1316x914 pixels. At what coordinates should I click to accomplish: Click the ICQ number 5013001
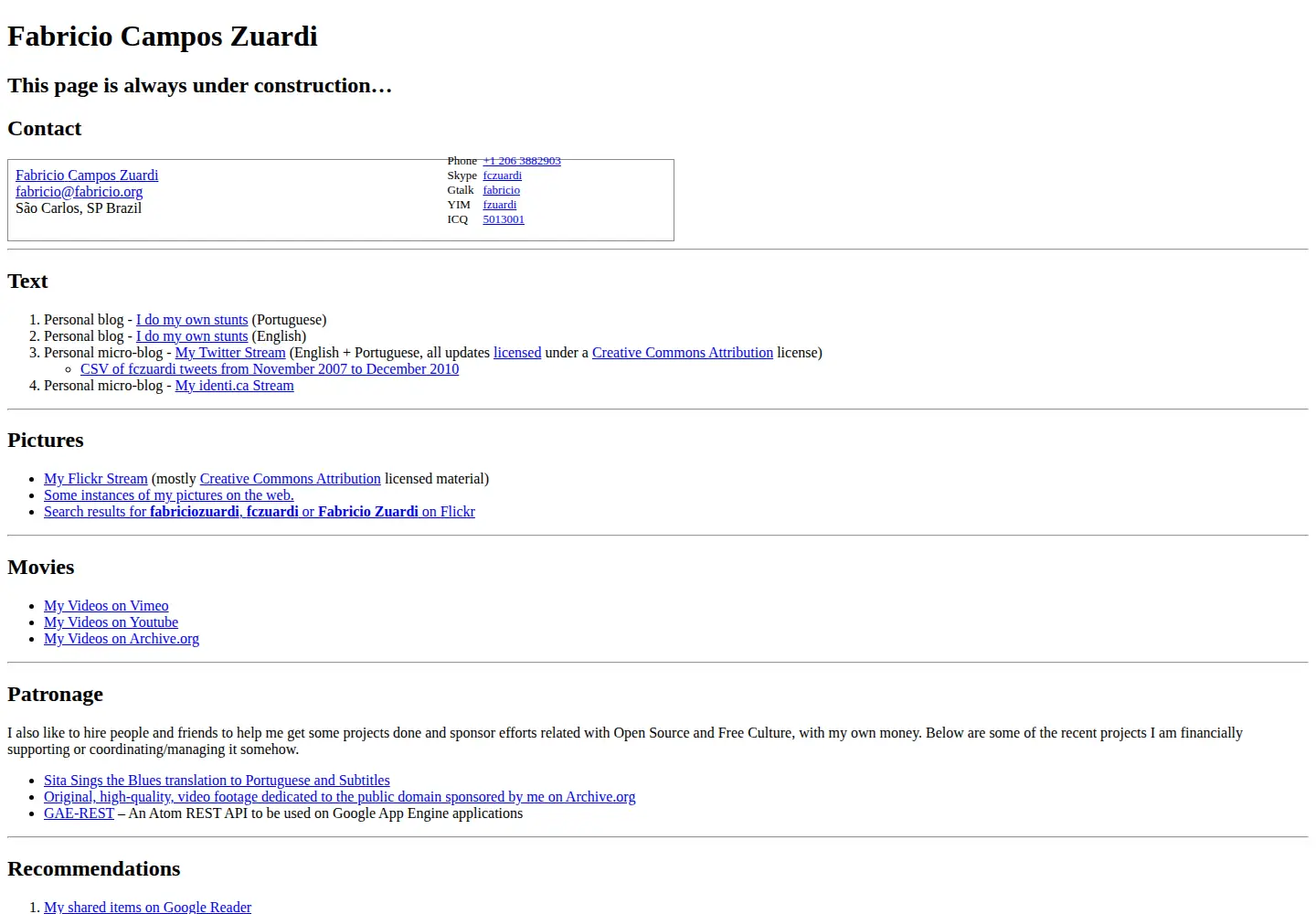click(504, 219)
